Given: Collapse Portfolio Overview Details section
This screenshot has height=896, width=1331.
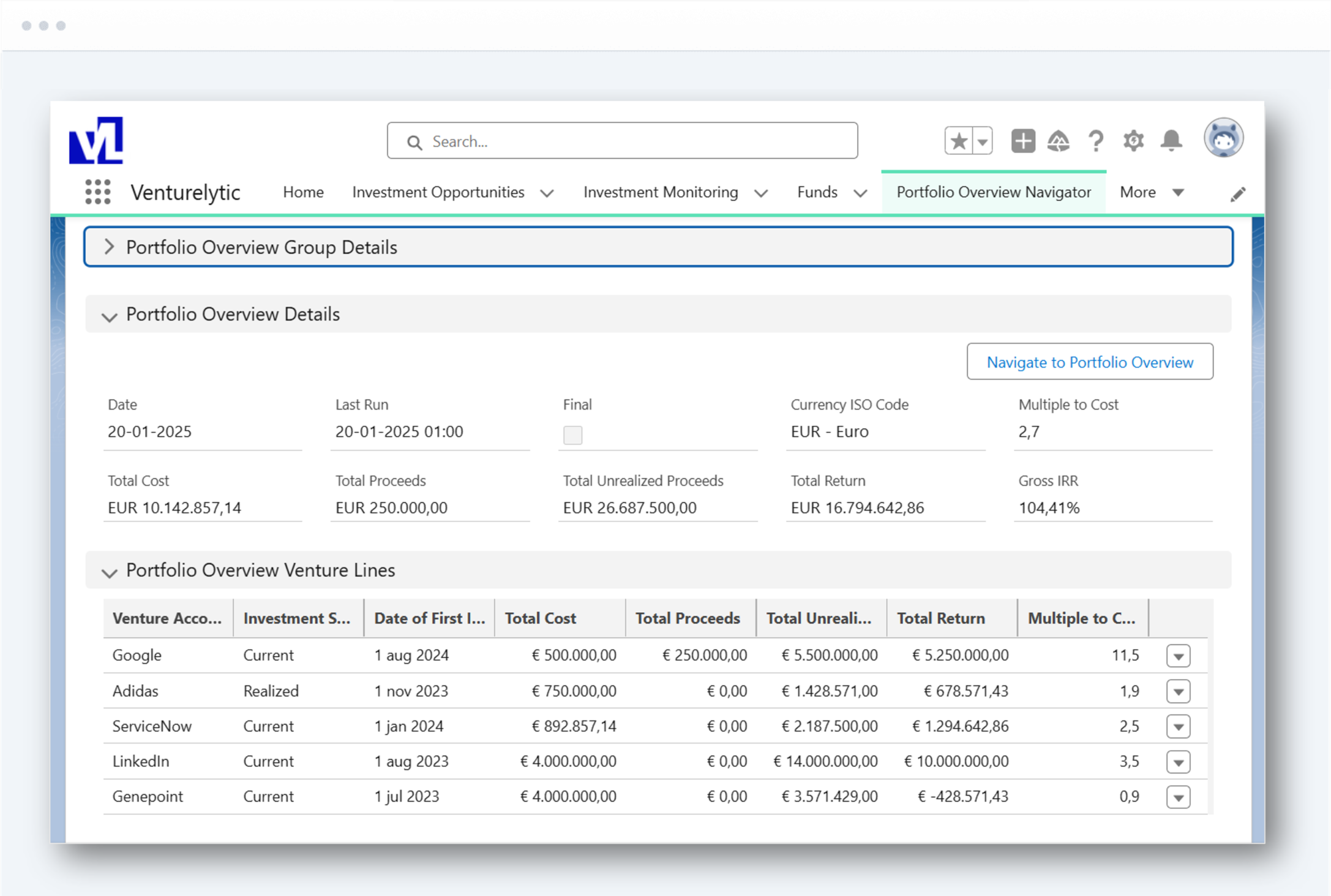Looking at the screenshot, I should pyautogui.click(x=110, y=316).
